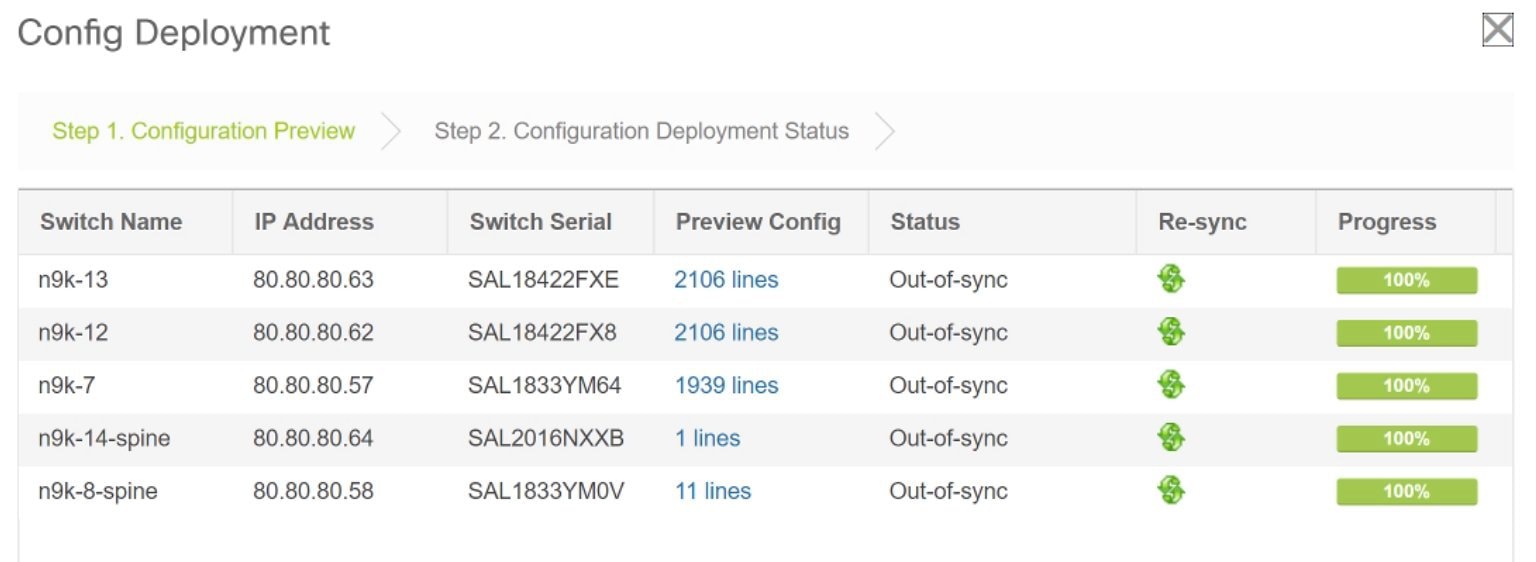Open 2106 lines preview for n9k-12
1536x562 pixels.
(x=726, y=332)
